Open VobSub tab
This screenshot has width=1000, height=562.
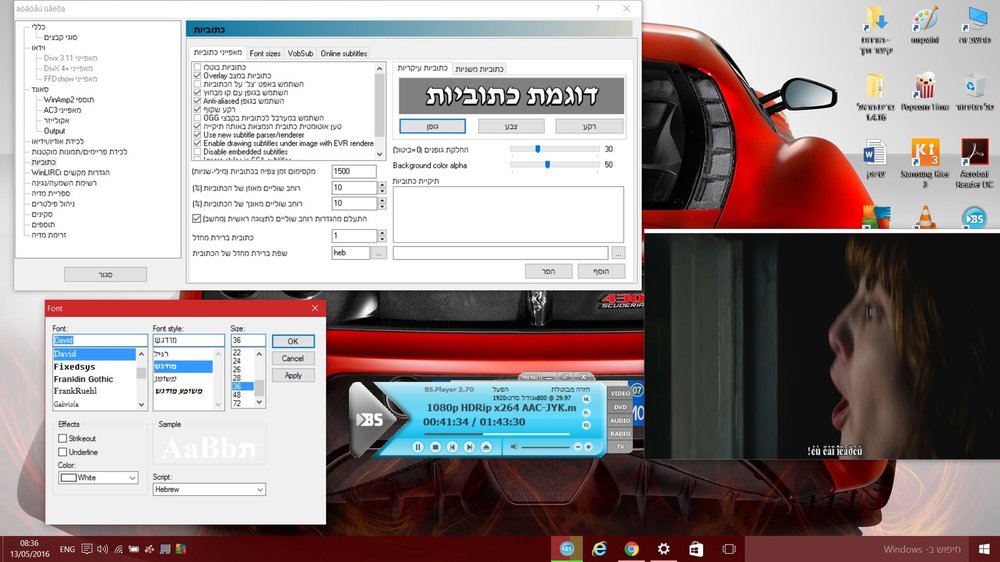(x=300, y=54)
